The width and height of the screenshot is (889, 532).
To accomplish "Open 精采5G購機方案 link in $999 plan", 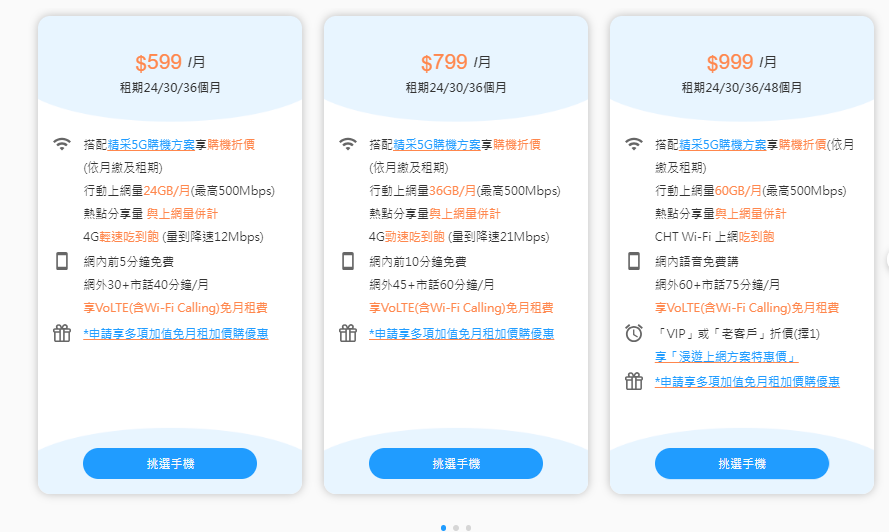I will click(723, 145).
